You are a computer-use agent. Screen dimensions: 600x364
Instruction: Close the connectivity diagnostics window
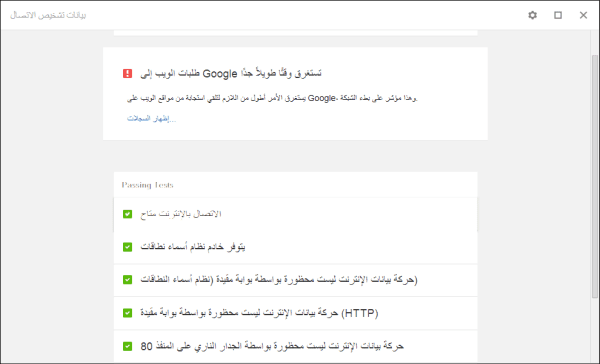(583, 15)
